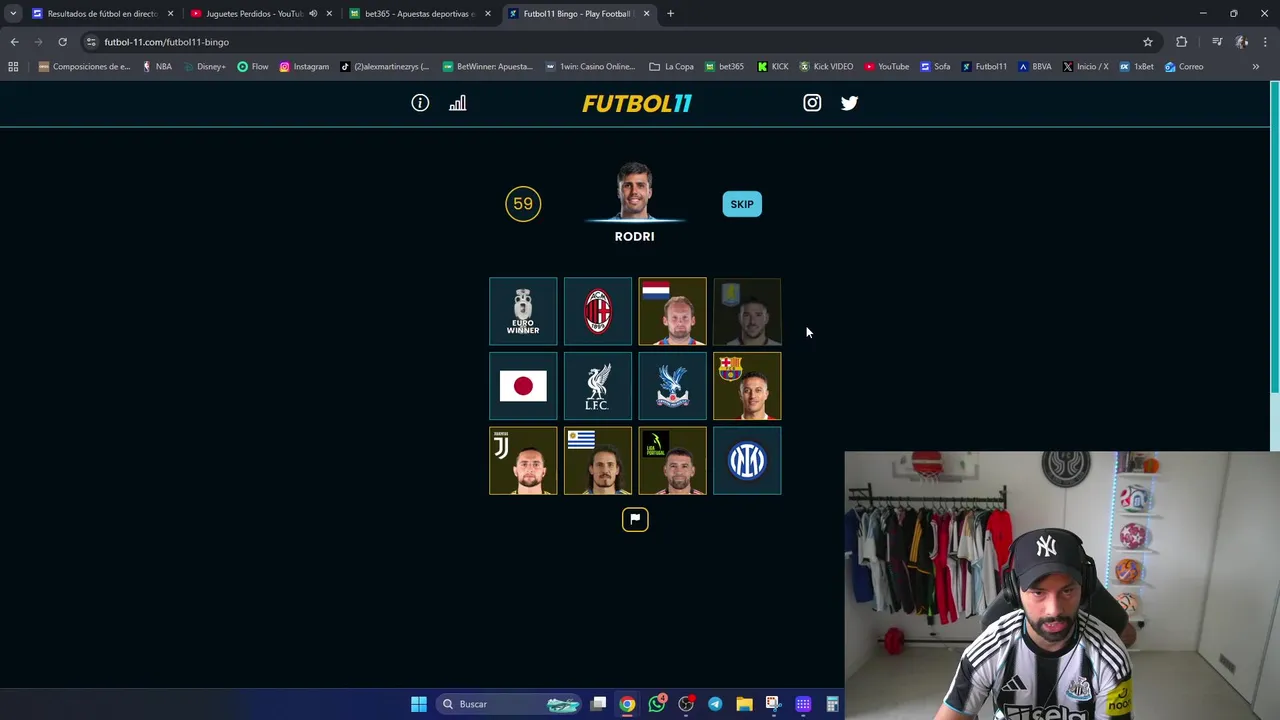Open the Windows Start menu

tap(419, 704)
